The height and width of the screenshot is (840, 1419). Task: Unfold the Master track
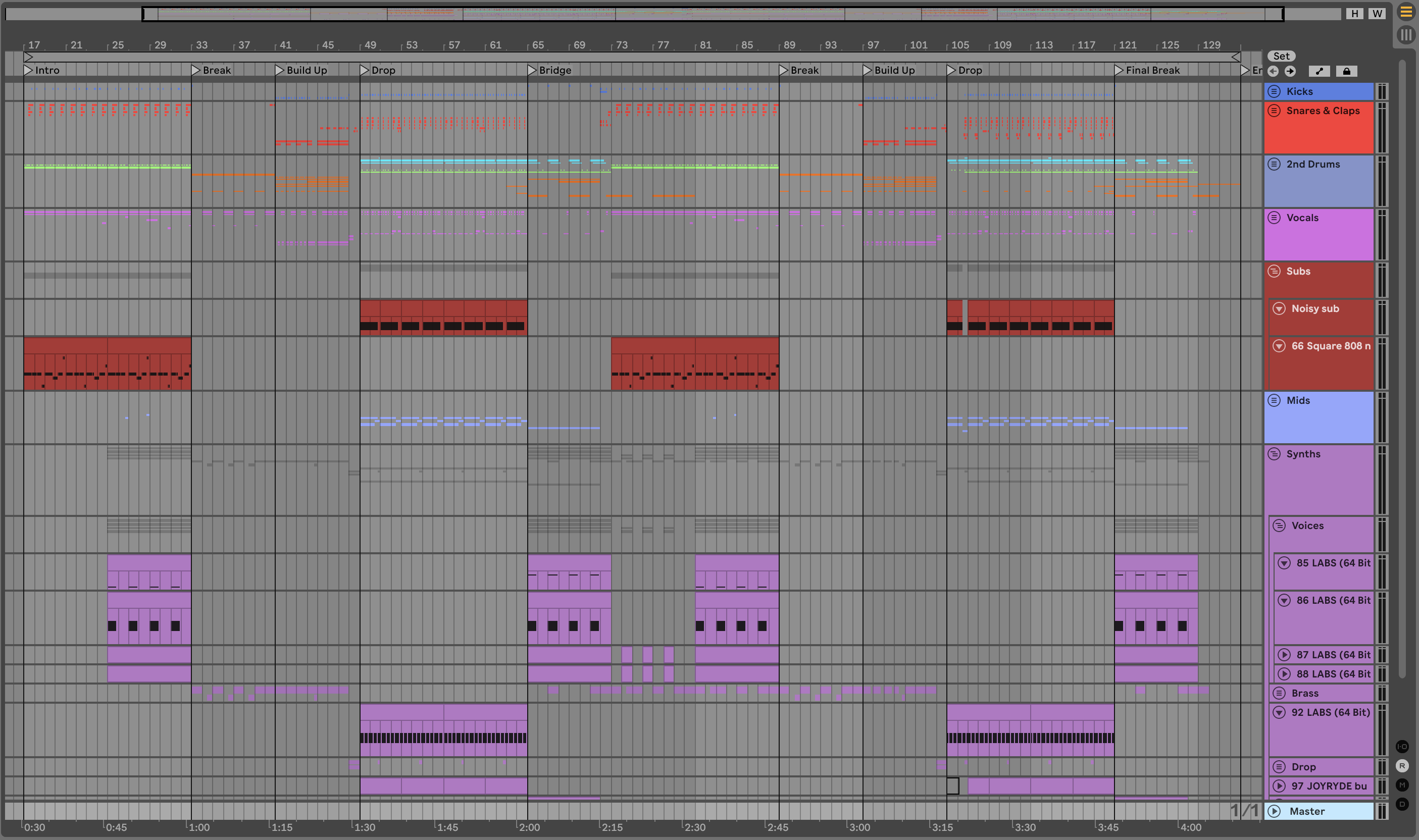pyautogui.click(x=1274, y=811)
